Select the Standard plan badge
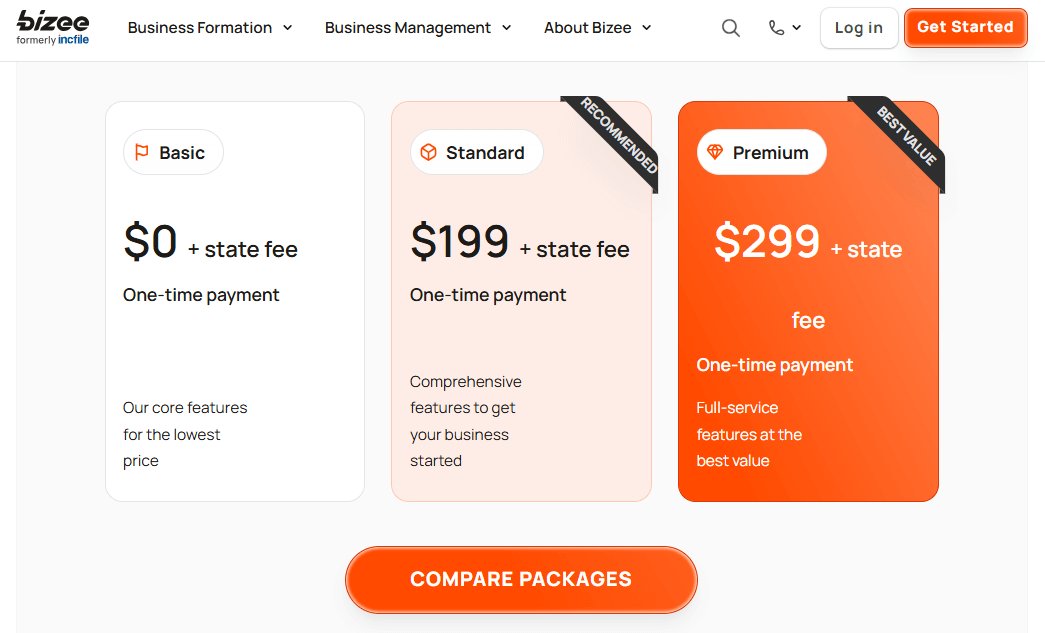Viewport: 1045px width, 633px height. pyautogui.click(x=477, y=152)
